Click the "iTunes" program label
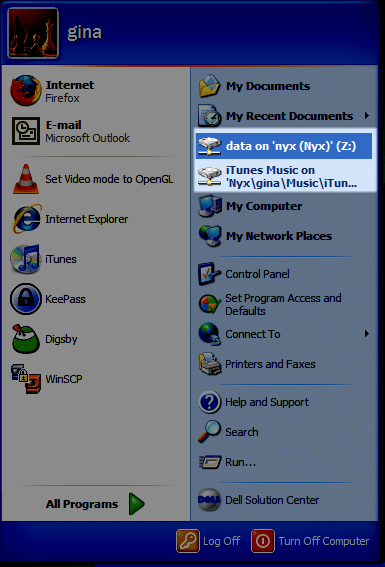The image size is (385, 567). click(60, 259)
